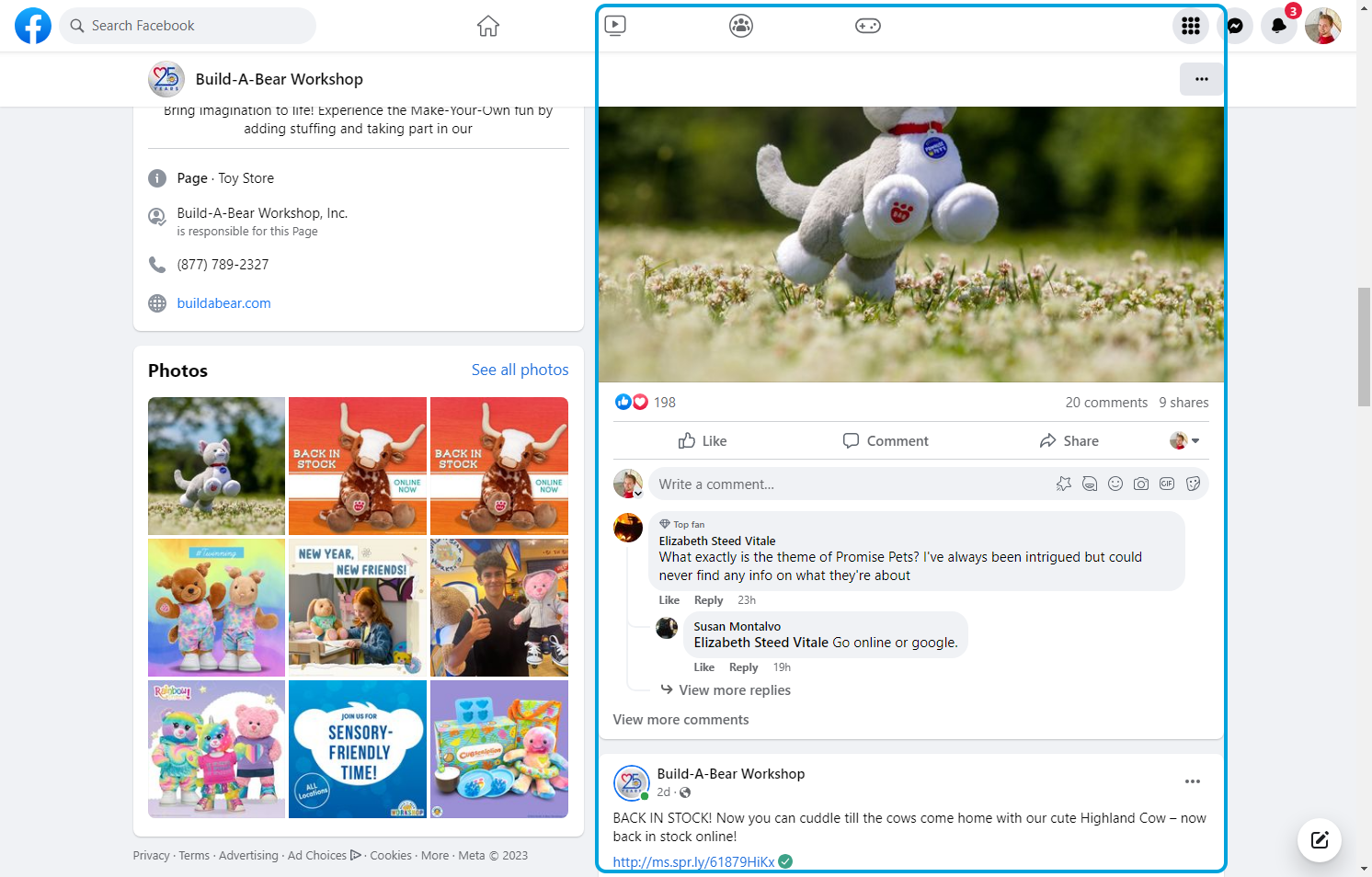Click Build-A-Bear Workshop post author name
The height and width of the screenshot is (877, 1372).
click(x=731, y=774)
